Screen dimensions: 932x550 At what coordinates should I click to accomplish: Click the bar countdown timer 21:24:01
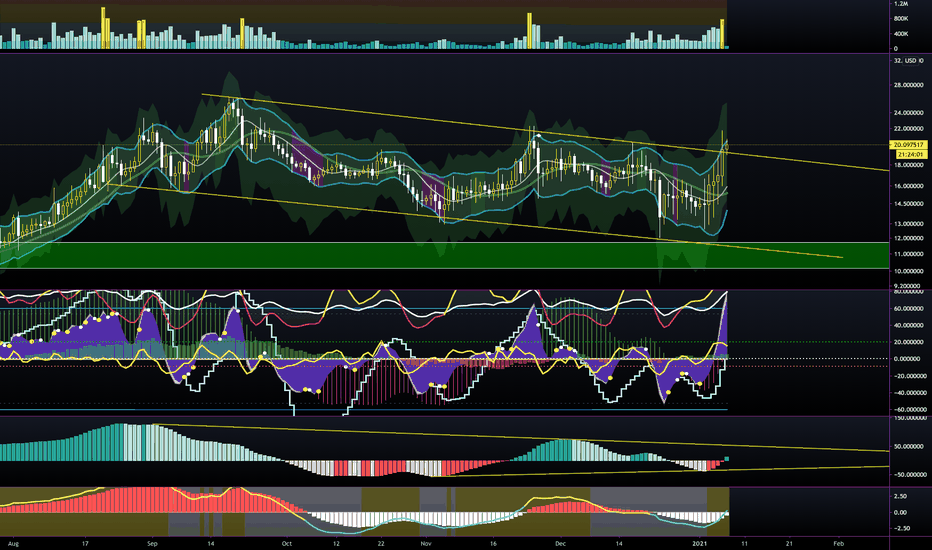[911, 154]
